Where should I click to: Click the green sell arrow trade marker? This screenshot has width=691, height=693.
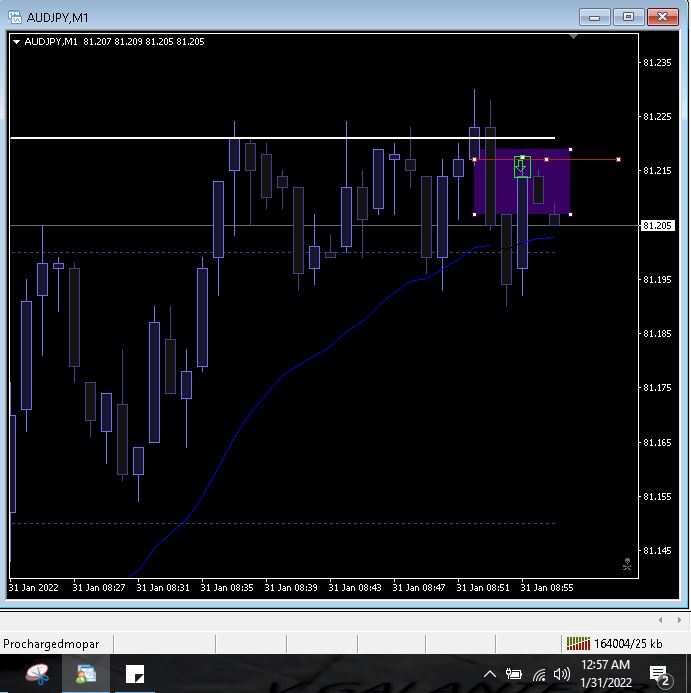pos(522,167)
